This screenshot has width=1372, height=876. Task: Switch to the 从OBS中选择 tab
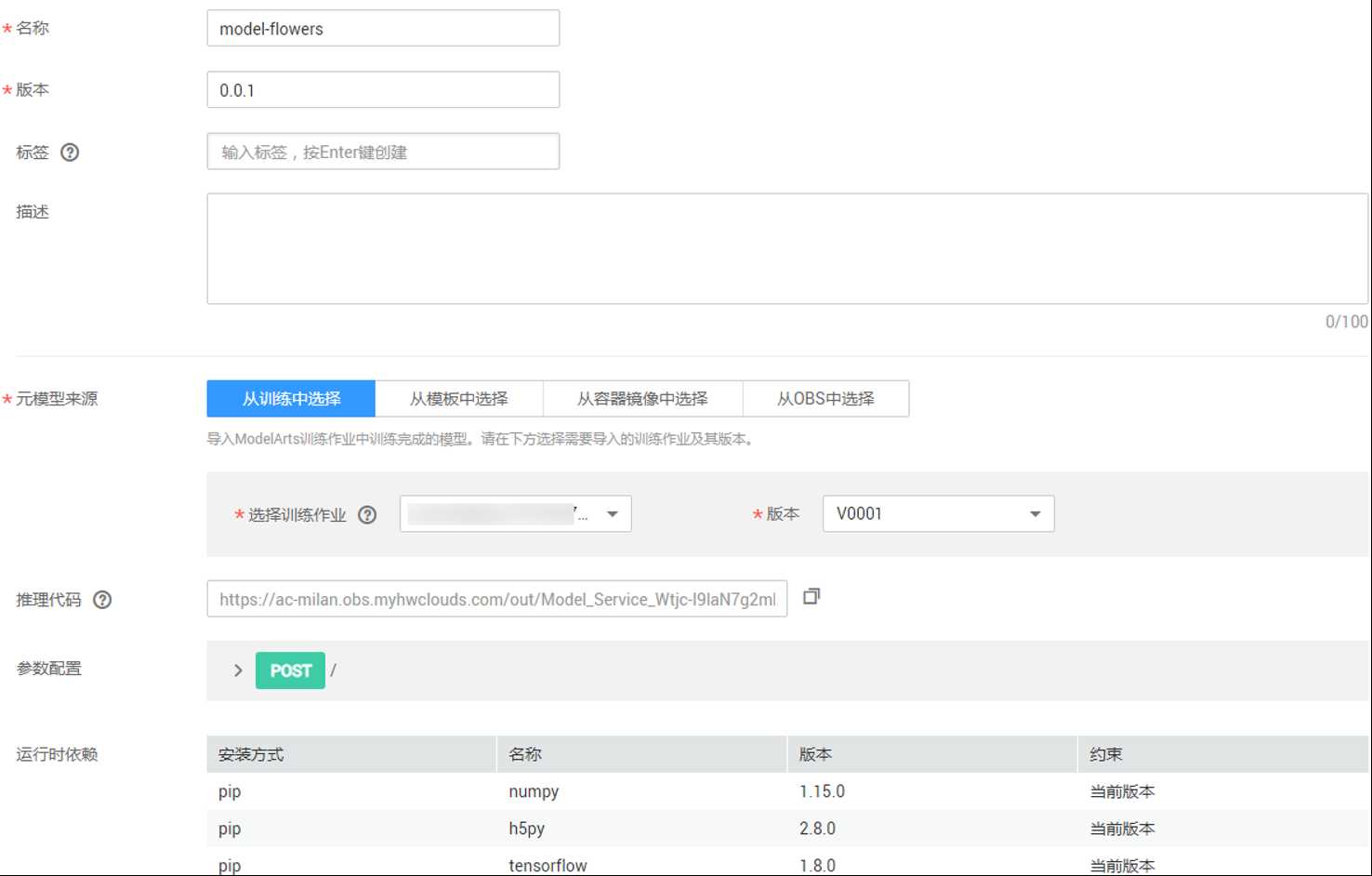pyautogui.click(x=826, y=399)
